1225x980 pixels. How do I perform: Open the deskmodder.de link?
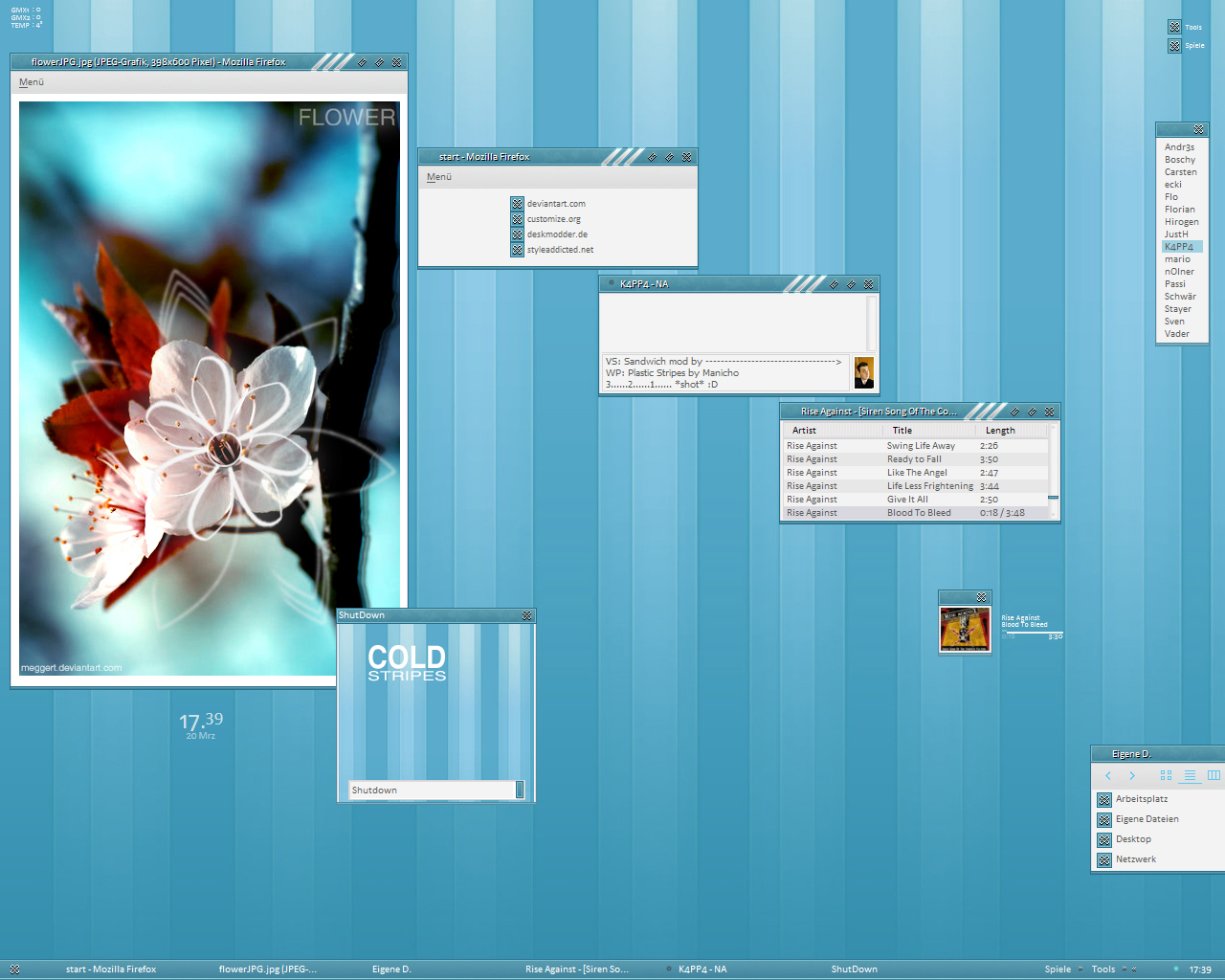click(x=557, y=234)
